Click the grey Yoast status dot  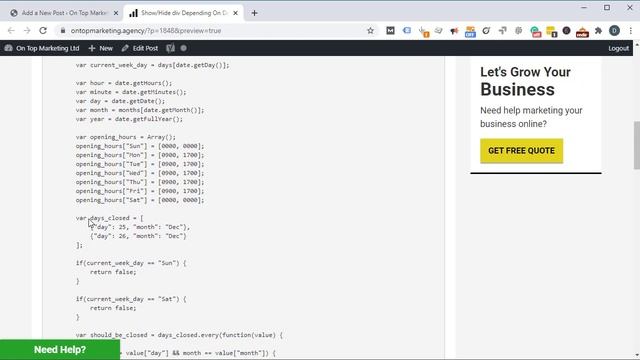184,48
